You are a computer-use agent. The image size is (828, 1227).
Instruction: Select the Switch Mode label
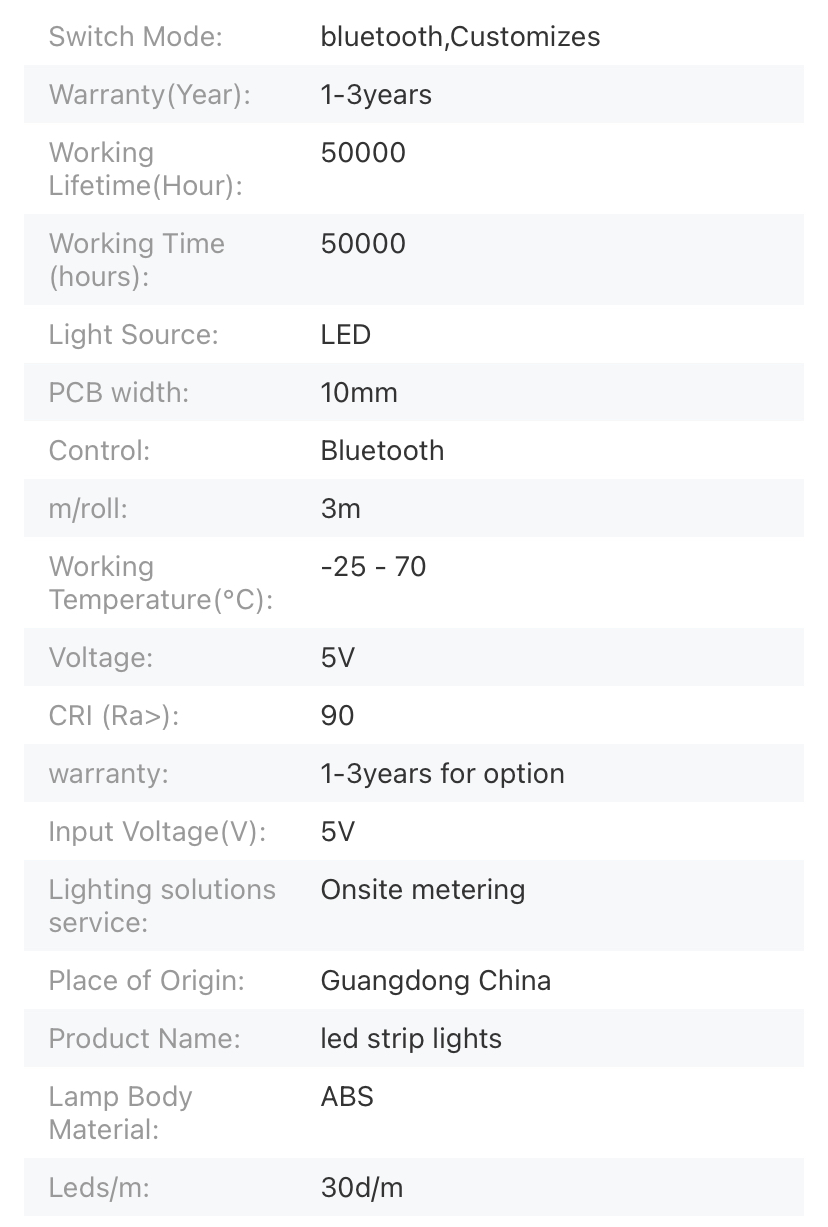pyautogui.click(x=136, y=37)
